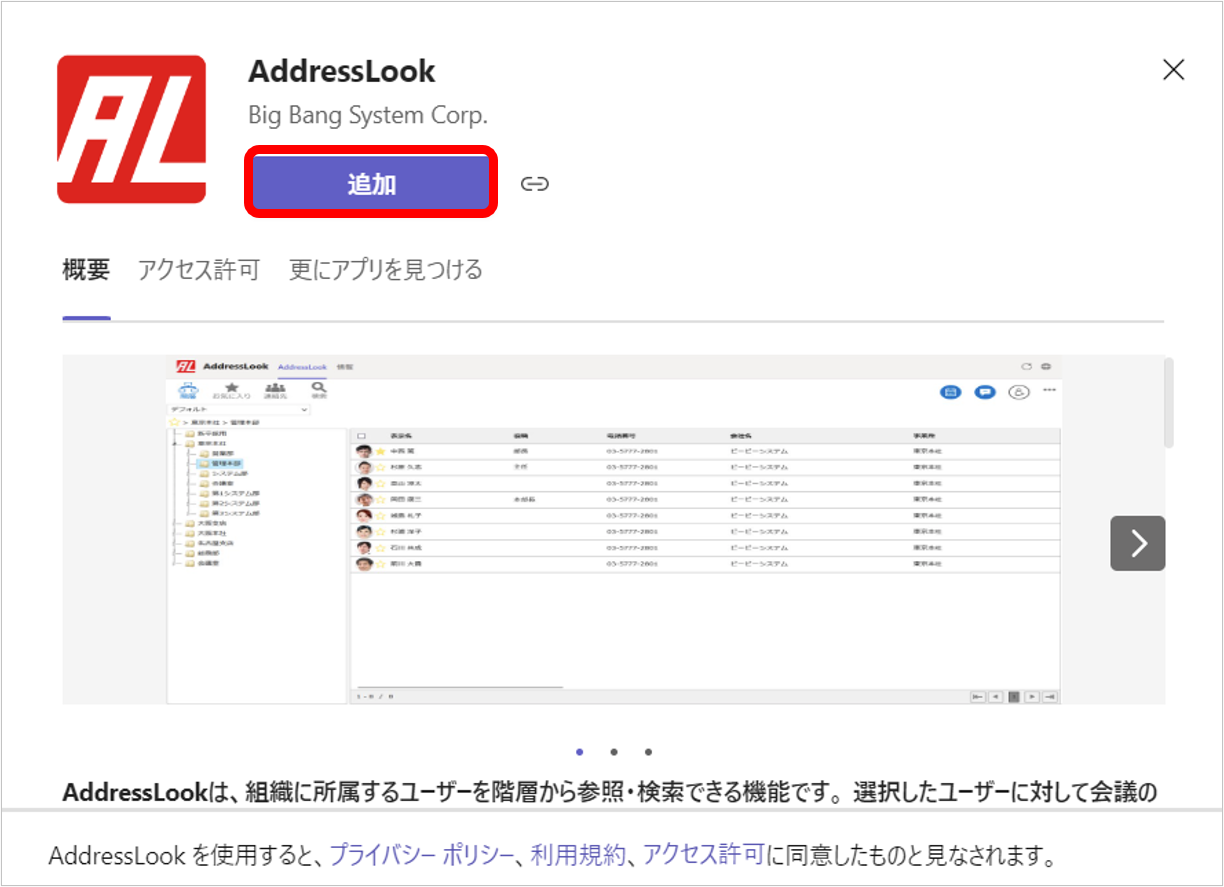The width and height of the screenshot is (1224, 887).
Task: Open the 利用規約 link
Action: tap(579, 856)
